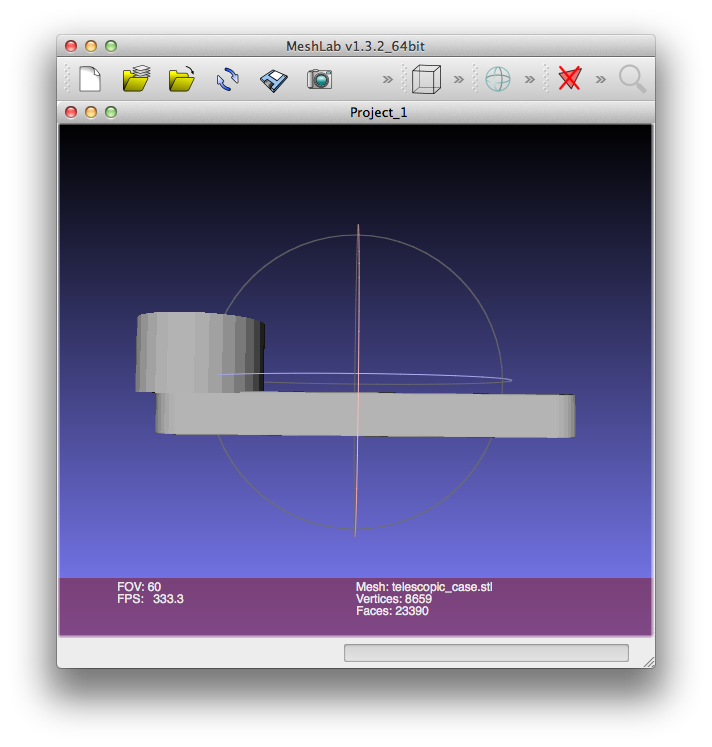Viewport: 712px width, 747px height.
Task: Expand overflow chevron after the globe icon
Action: click(530, 79)
